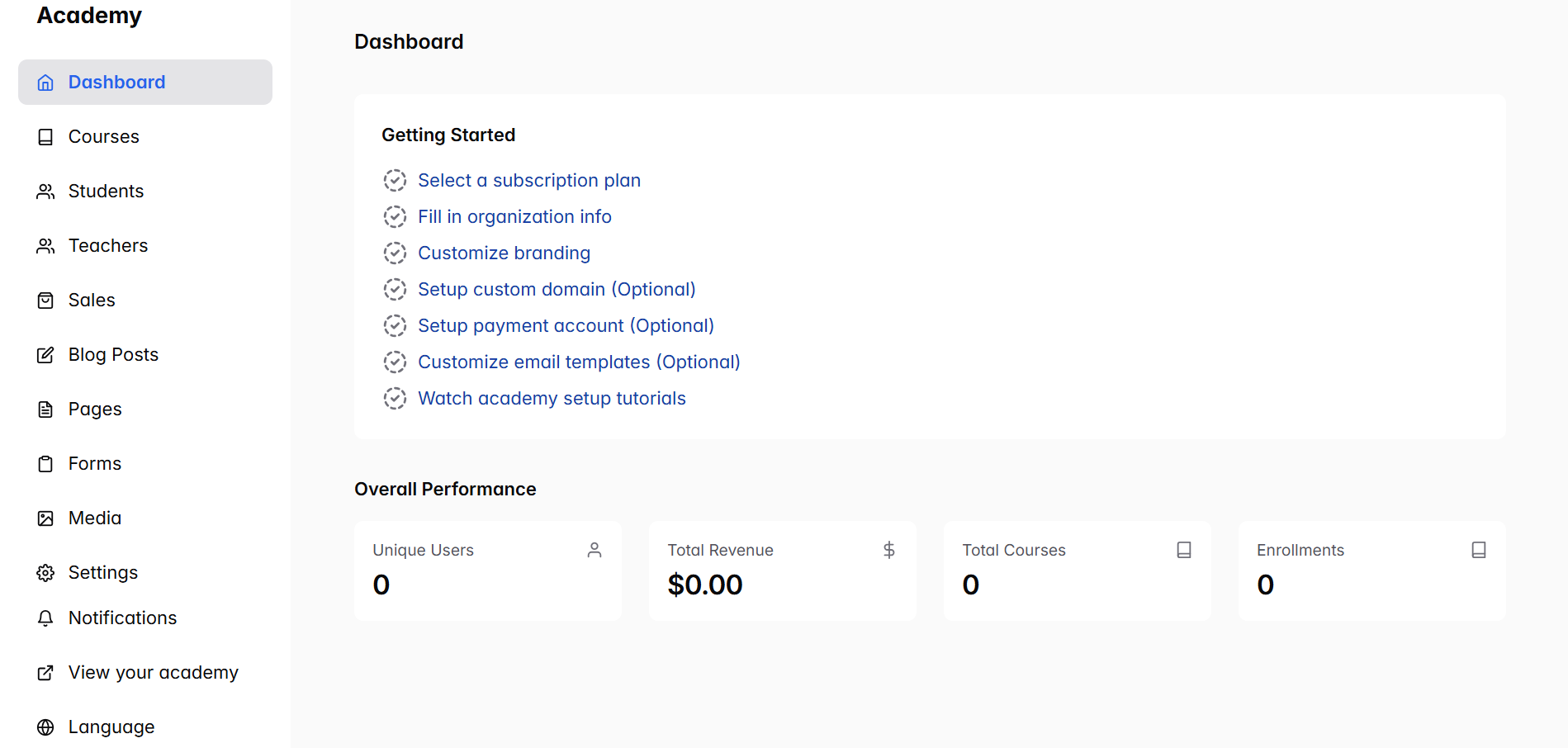This screenshot has height=748, width=1568.
Task: Click the clipboard icon beside Forms
Action: click(x=45, y=464)
